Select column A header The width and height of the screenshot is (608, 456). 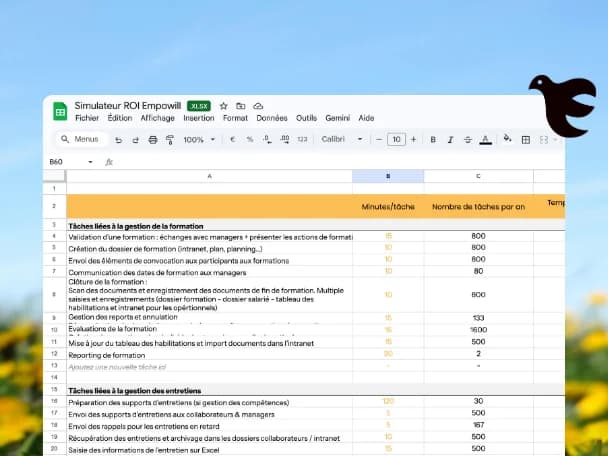pyautogui.click(x=209, y=176)
